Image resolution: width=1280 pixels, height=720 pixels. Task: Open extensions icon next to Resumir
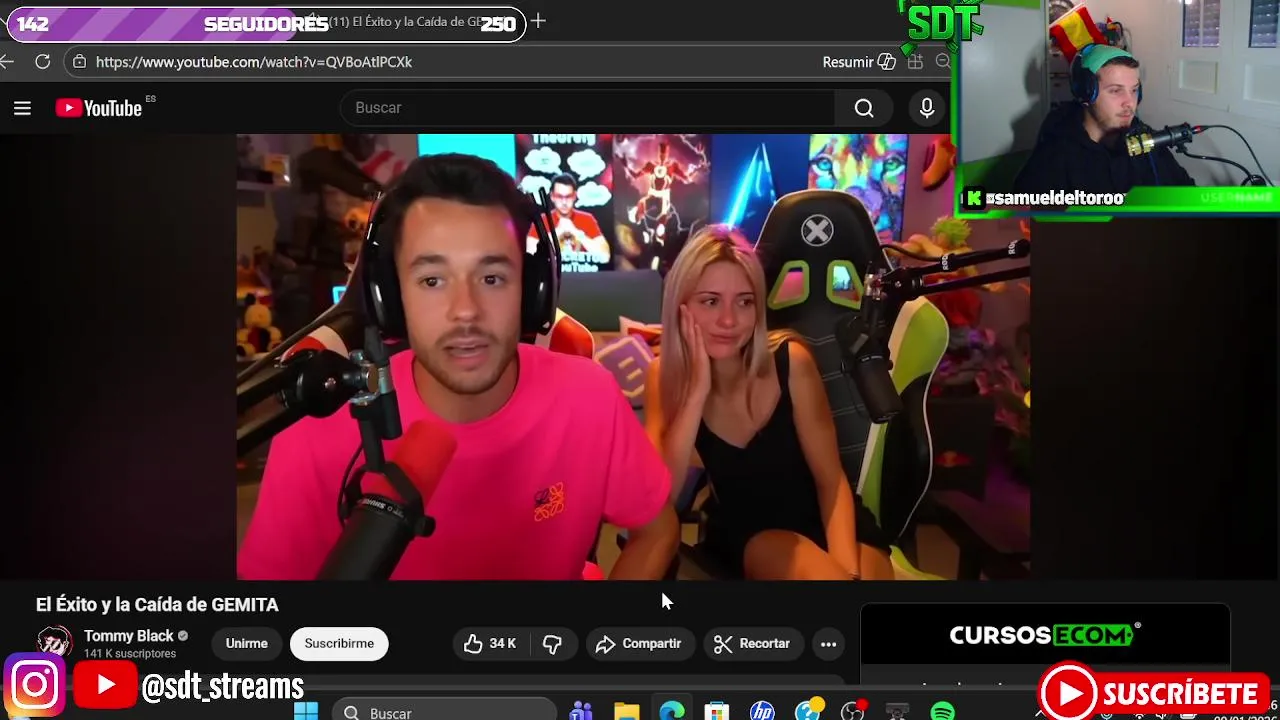click(915, 62)
